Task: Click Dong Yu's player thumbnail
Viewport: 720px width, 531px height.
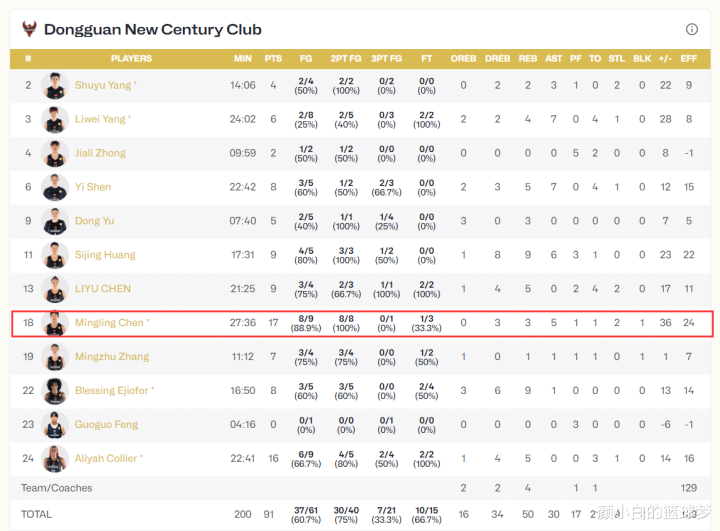Action: pos(55,221)
